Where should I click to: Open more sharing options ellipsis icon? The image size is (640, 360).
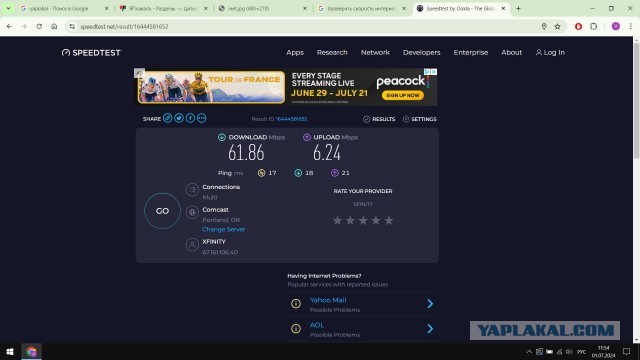pyautogui.click(x=202, y=118)
